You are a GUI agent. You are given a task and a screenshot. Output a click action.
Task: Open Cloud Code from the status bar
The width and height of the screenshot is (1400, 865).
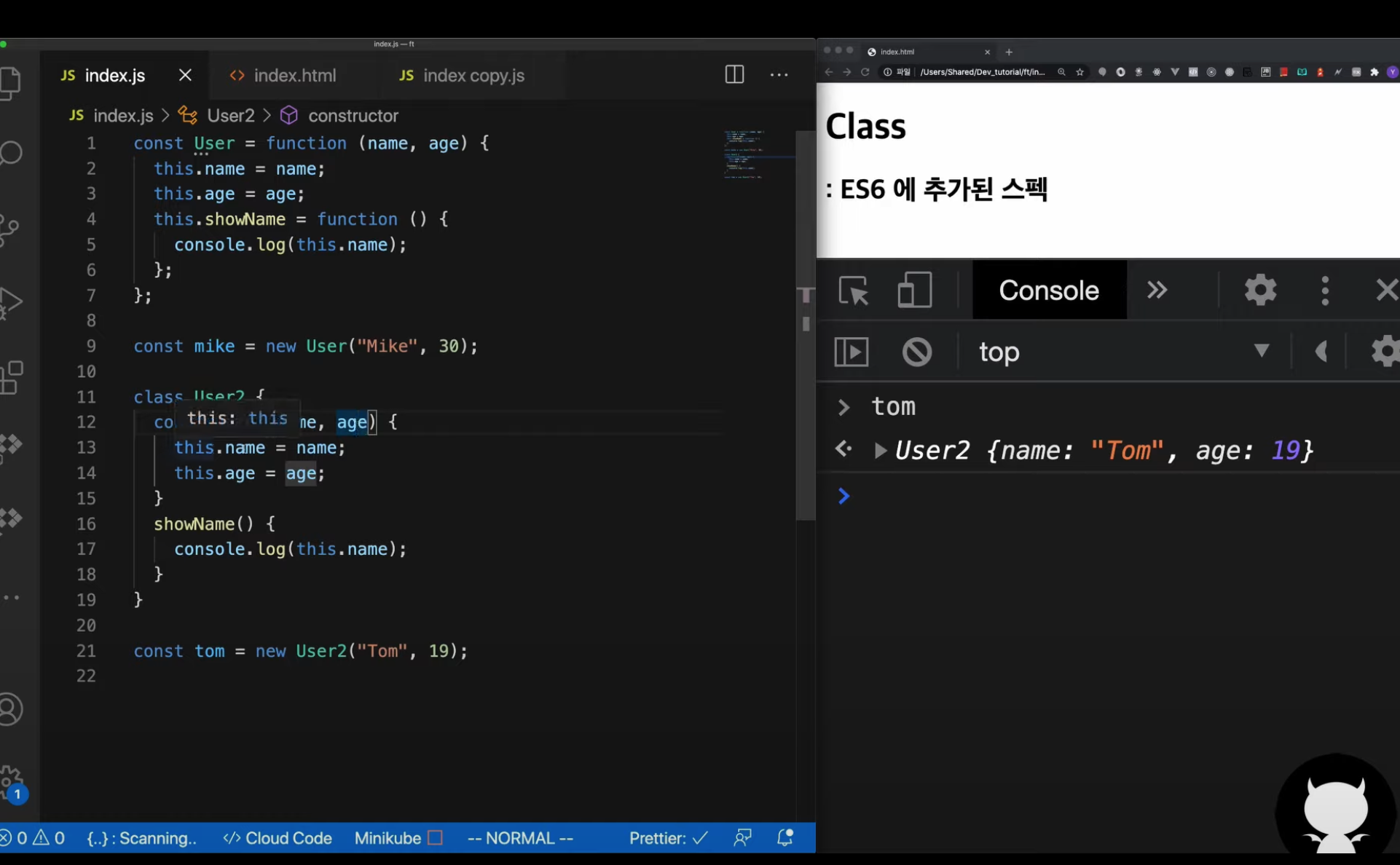[278, 838]
